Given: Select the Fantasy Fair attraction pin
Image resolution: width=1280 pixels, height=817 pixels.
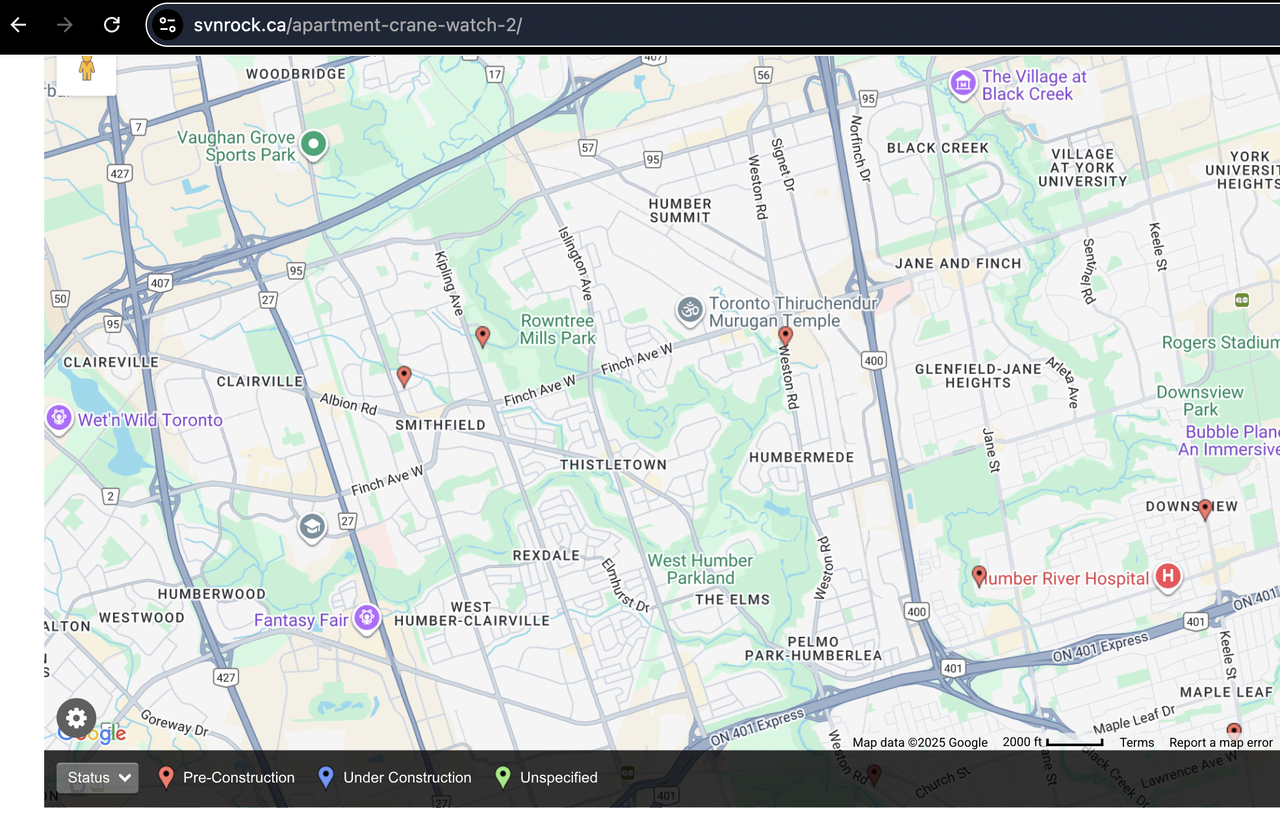Looking at the screenshot, I should (367, 618).
